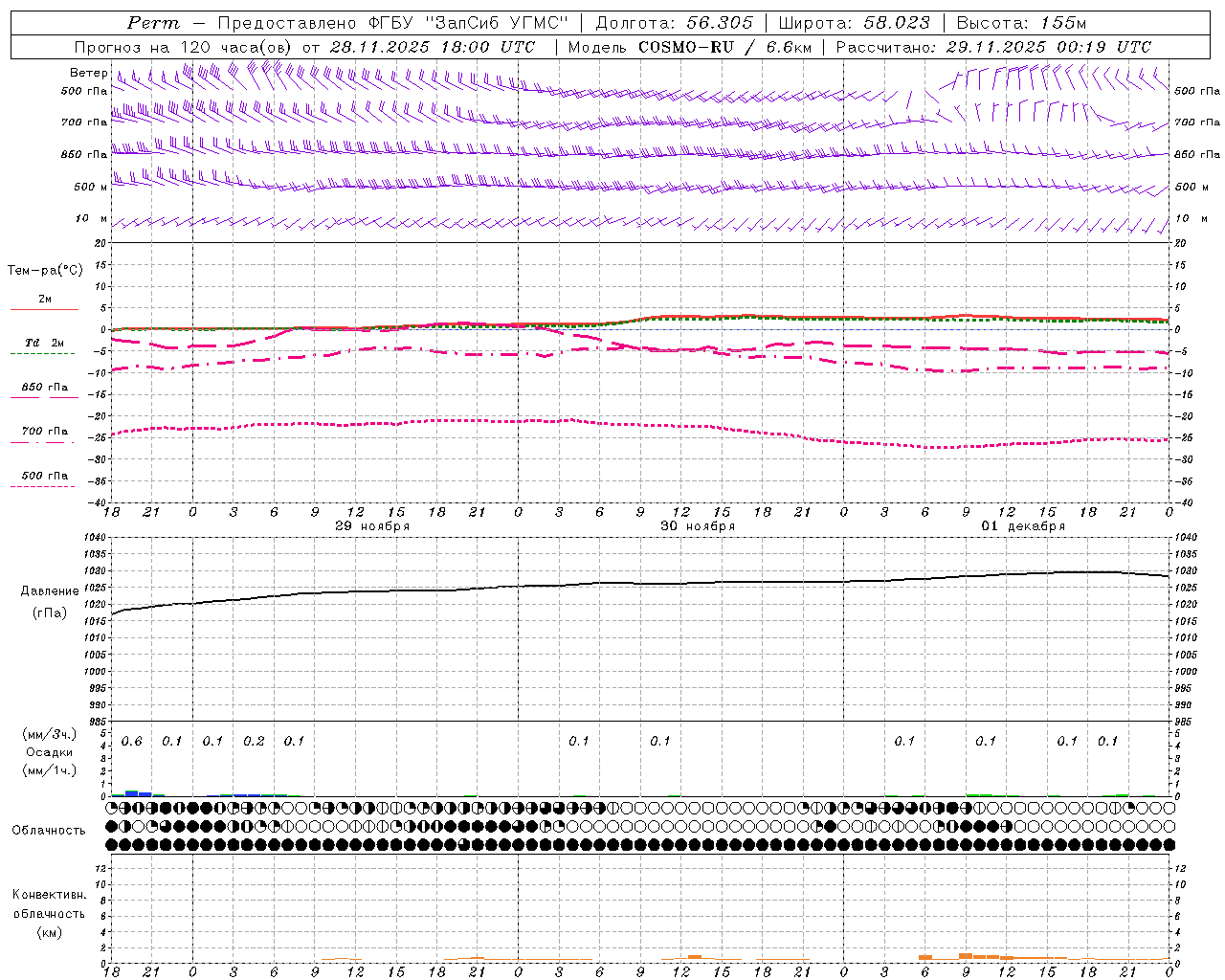Click "-40" on the left temperature axis
Screen dimensions: 1225x980
coord(97,503)
